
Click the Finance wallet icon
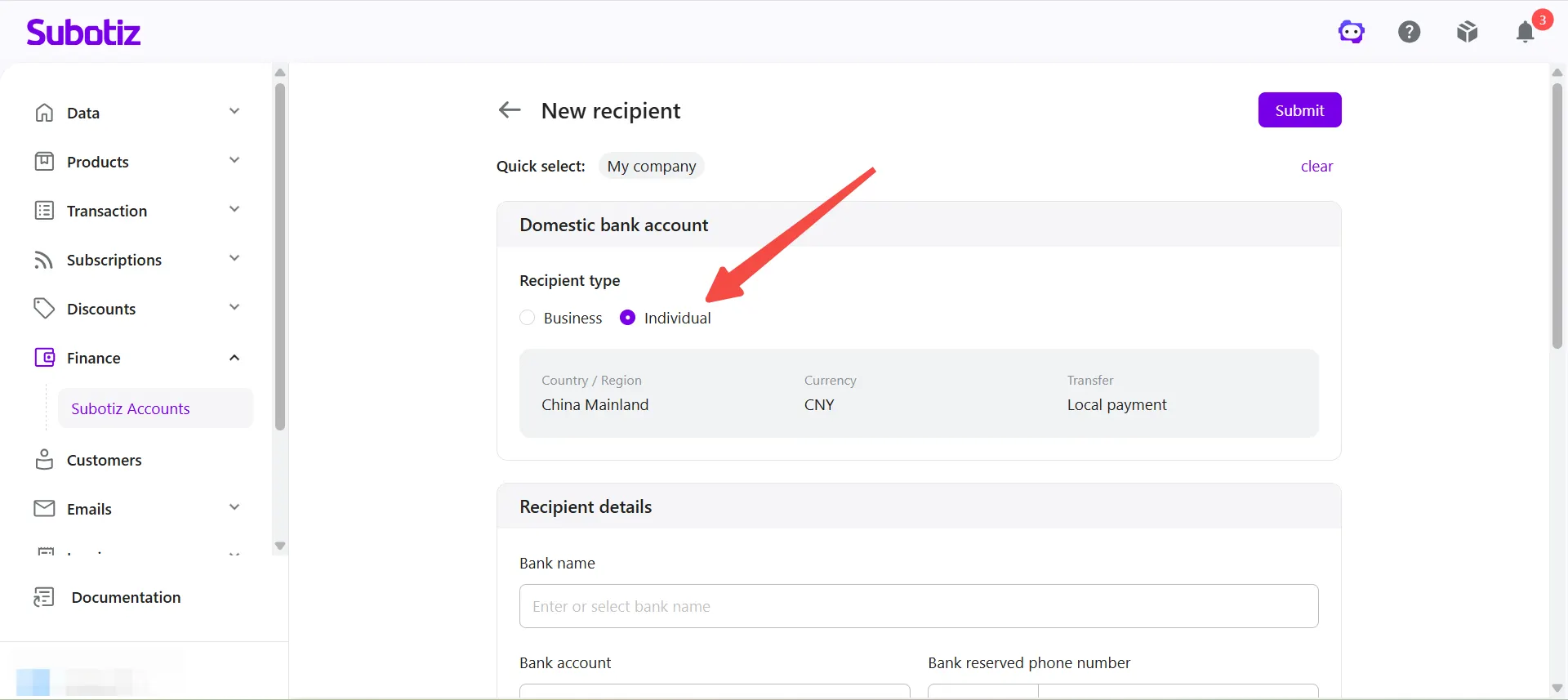coord(44,357)
